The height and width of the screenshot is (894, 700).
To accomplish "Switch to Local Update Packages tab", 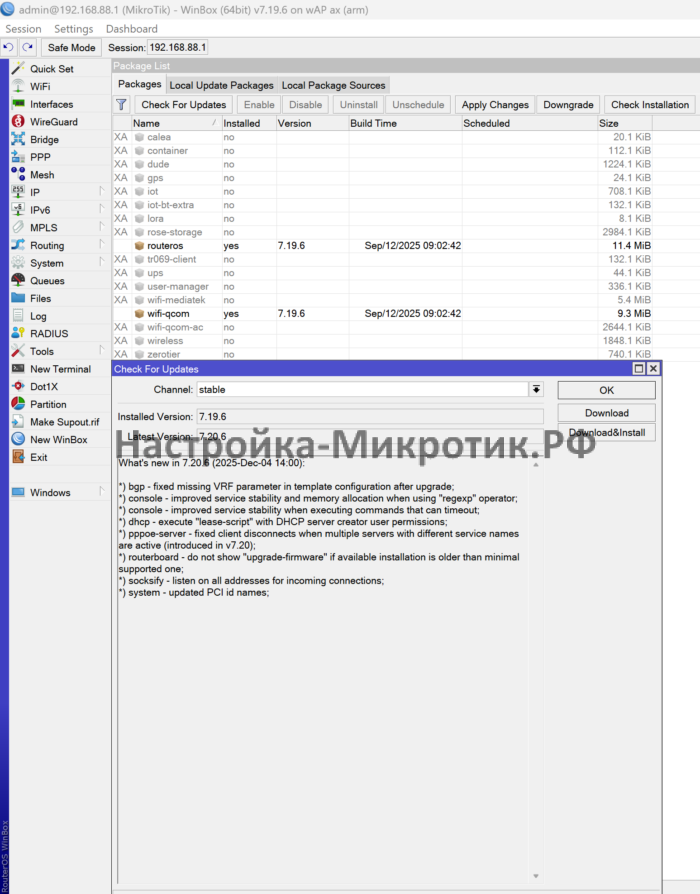I will 221,85.
